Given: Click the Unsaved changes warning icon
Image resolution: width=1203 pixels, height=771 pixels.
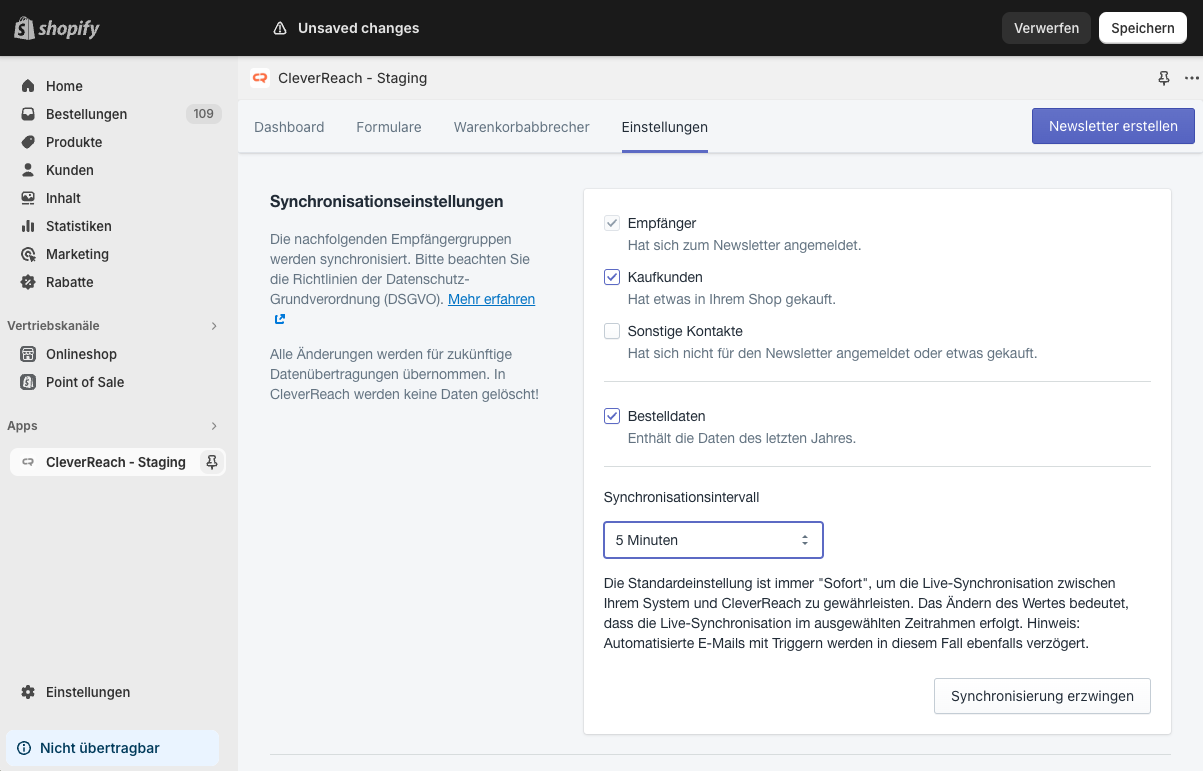Looking at the screenshot, I should (280, 28).
